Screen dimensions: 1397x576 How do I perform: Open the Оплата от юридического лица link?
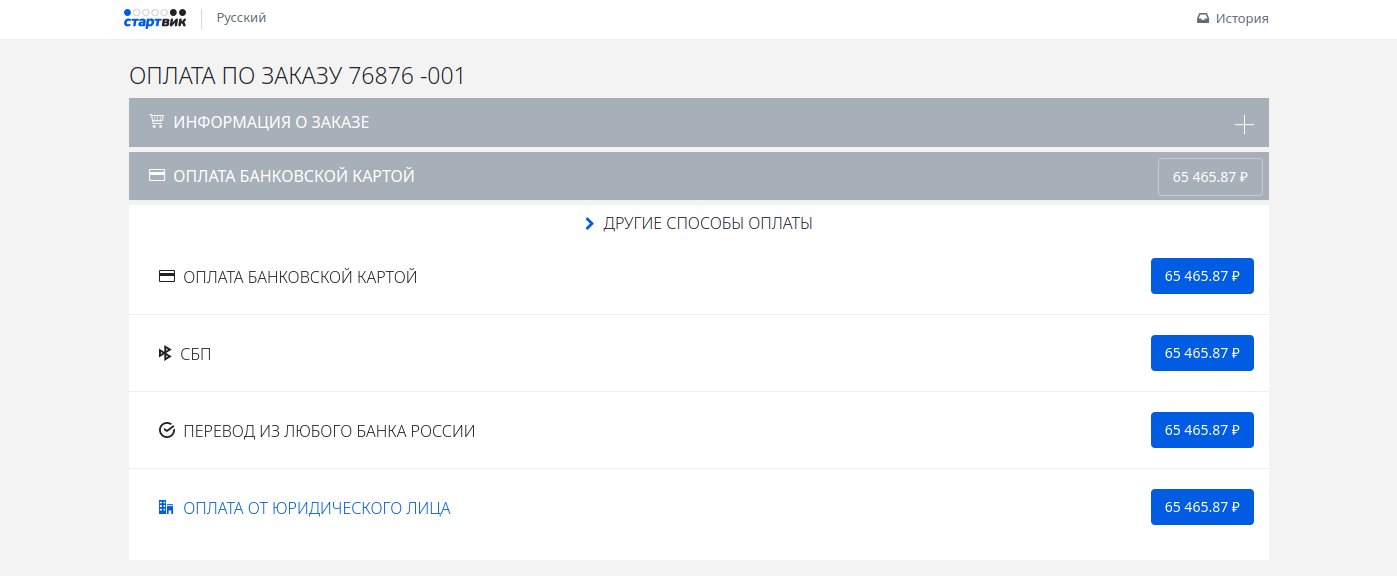point(316,508)
